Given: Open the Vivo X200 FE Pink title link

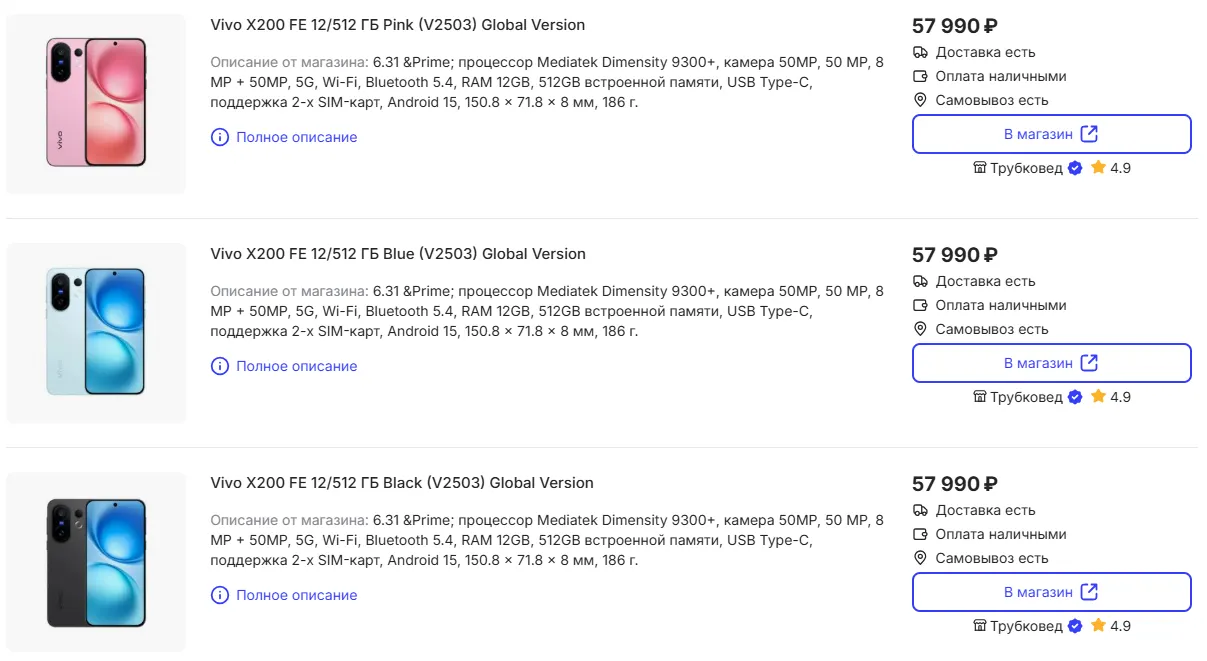Looking at the screenshot, I should click(x=398, y=25).
